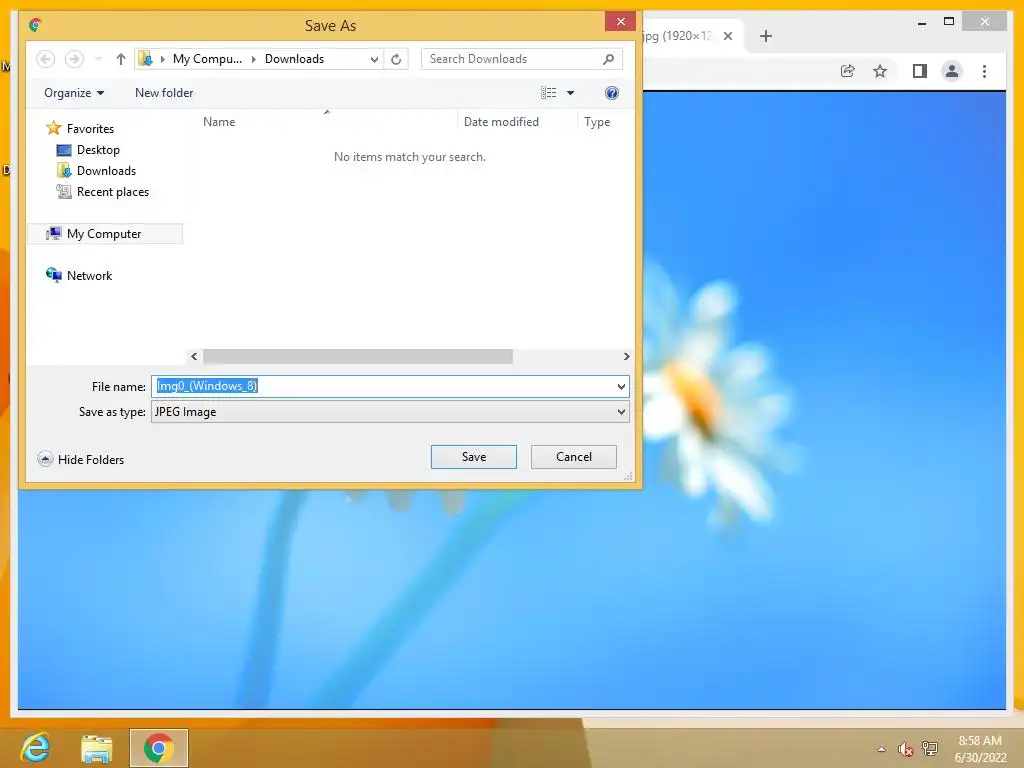Go up one folder level
This screenshot has width=1024, height=768.
pos(120,59)
